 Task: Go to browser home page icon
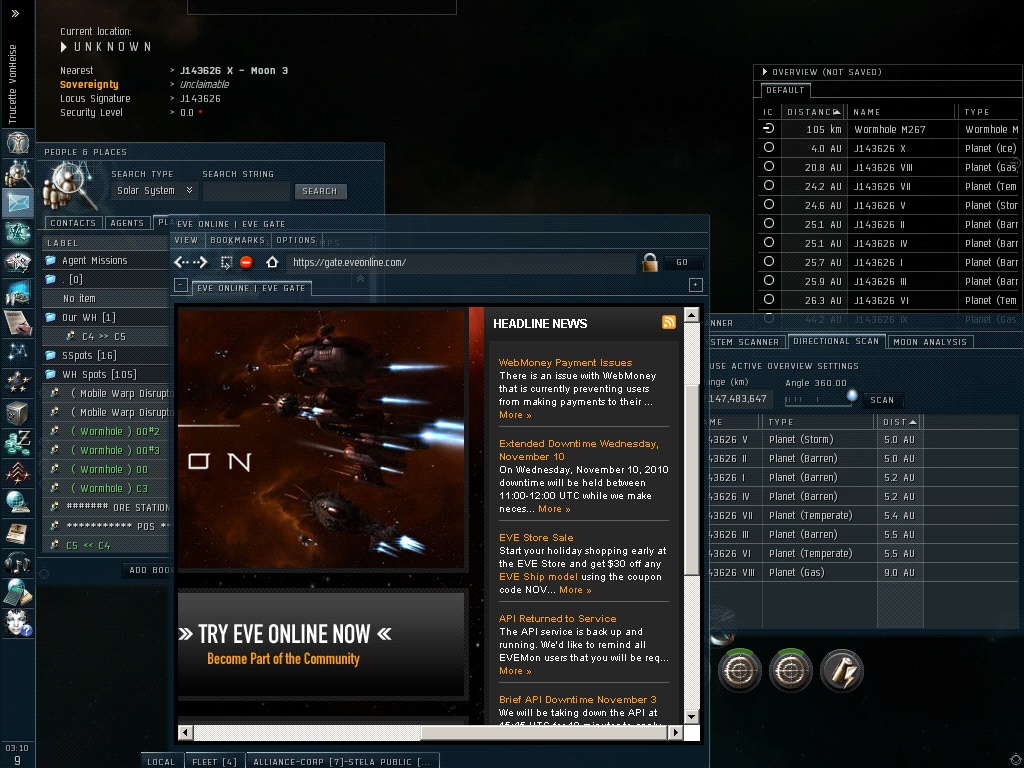(x=272, y=262)
